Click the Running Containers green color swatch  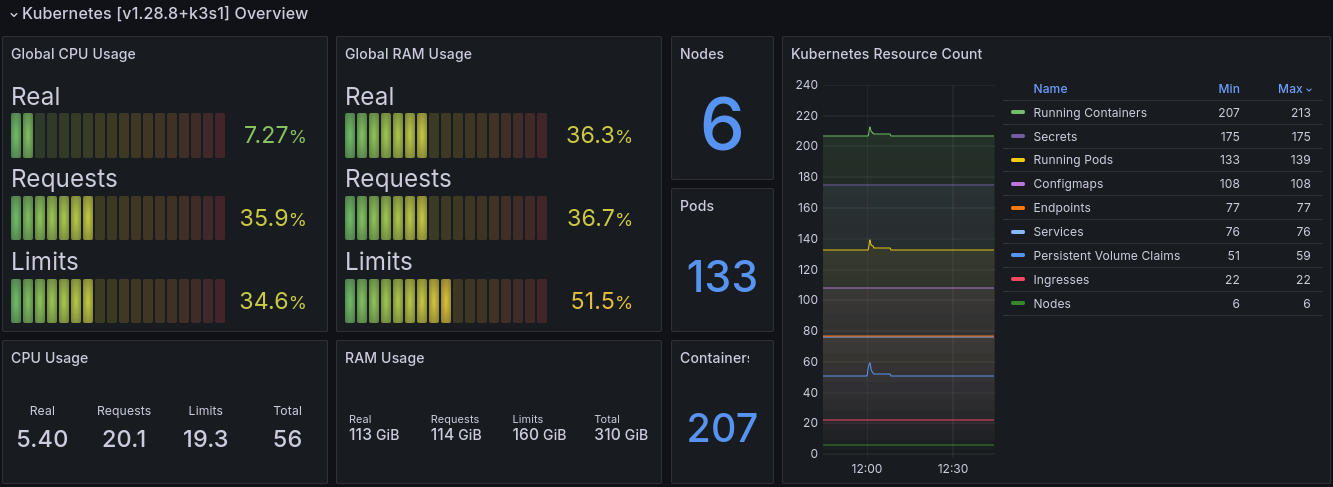(1018, 113)
